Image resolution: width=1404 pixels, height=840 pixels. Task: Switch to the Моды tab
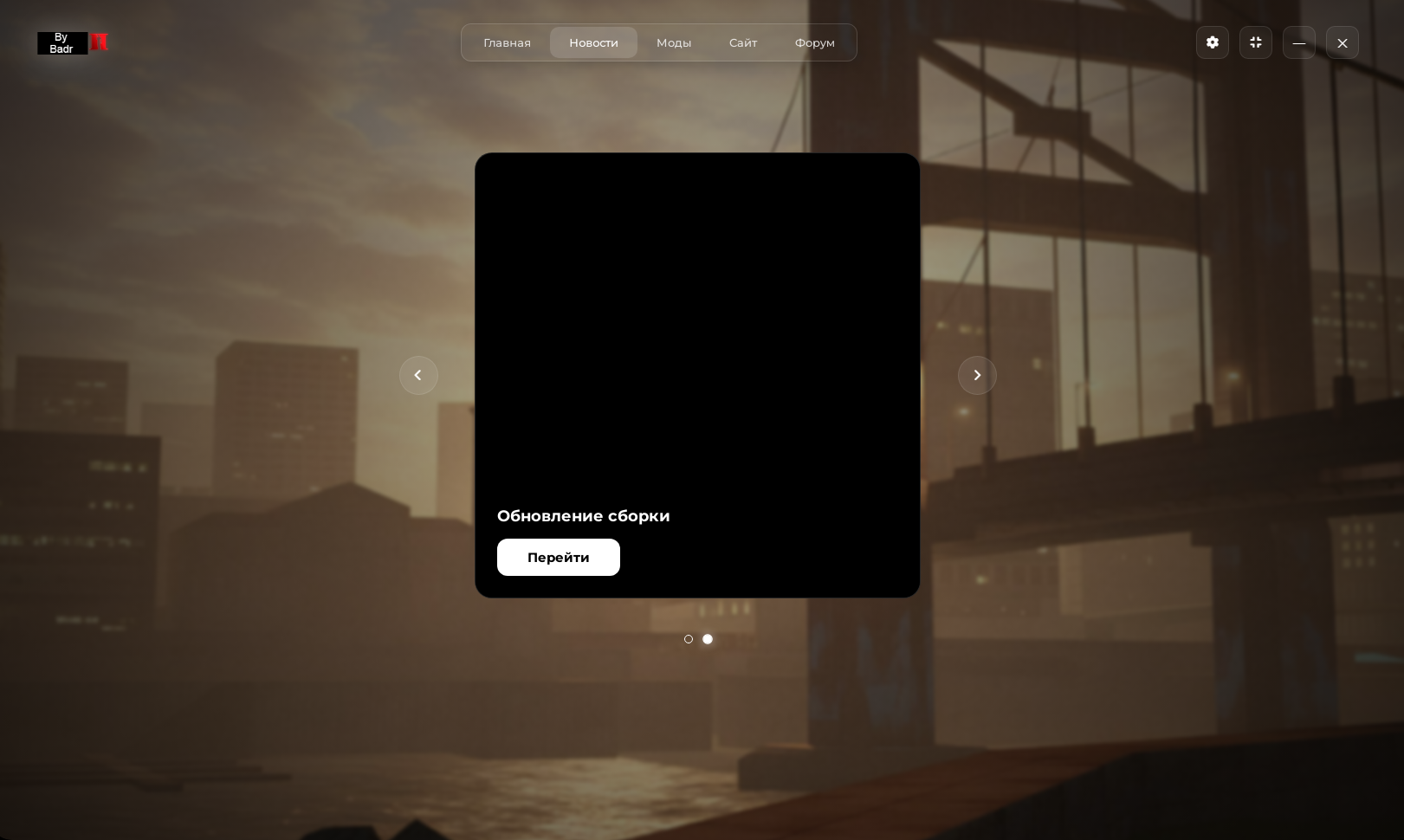pyautogui.click(x=674, y=42)
